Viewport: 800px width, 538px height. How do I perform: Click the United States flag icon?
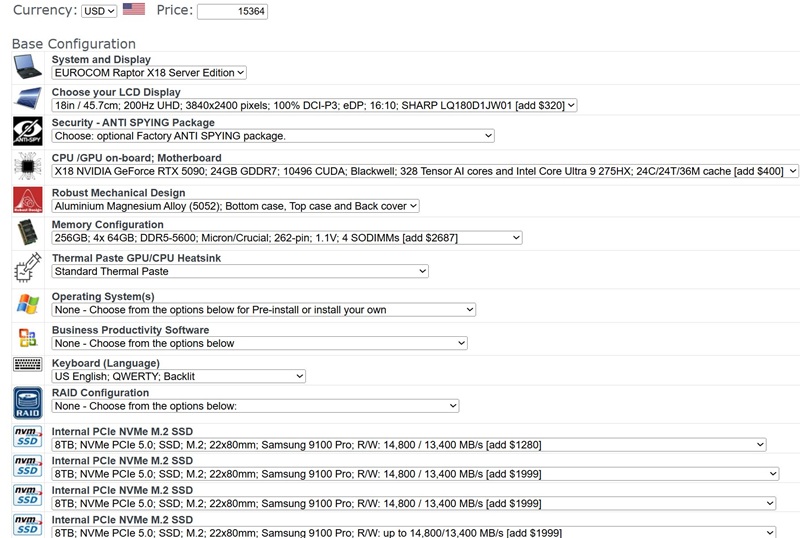click(133, 10)
